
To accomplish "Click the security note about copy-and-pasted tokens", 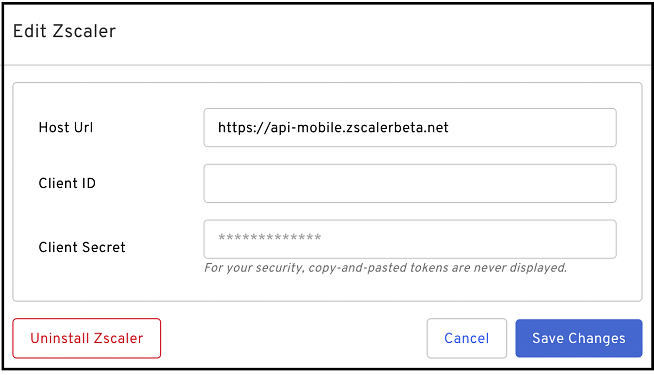I will tap(385, 268).
